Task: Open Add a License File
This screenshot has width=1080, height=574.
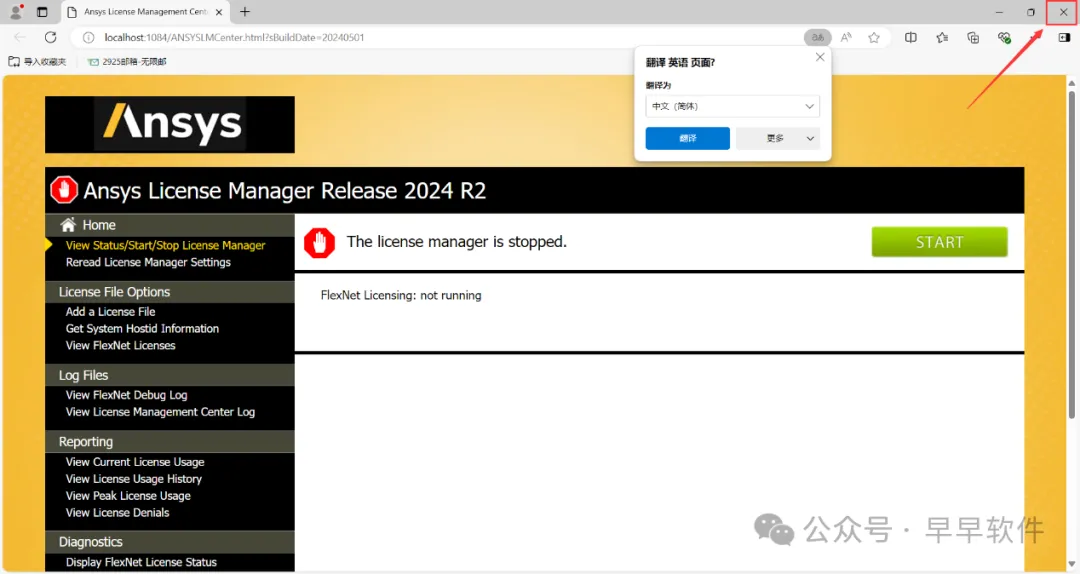Action: (110, 311)
